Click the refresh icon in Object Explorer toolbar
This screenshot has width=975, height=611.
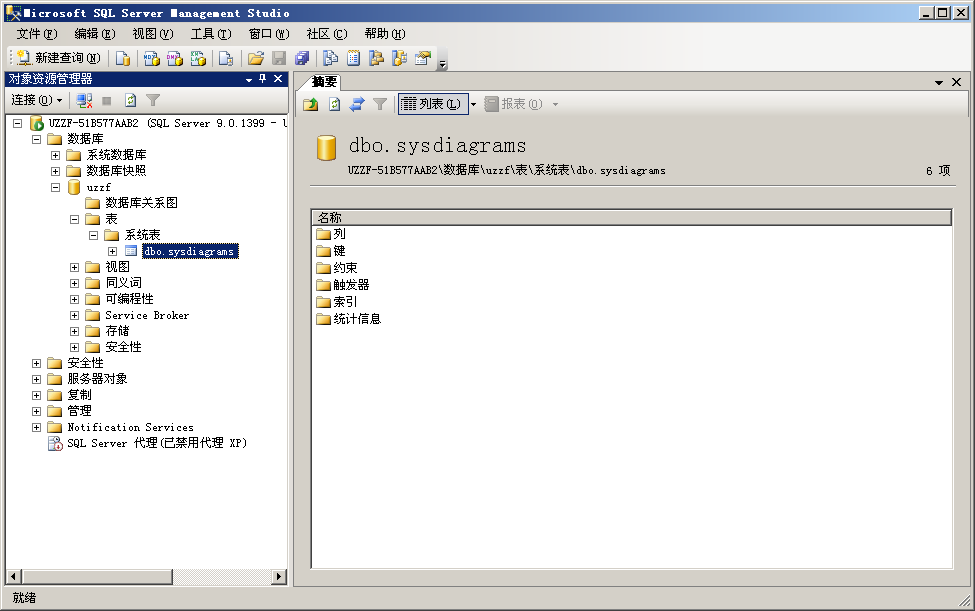tap(130, 100)
